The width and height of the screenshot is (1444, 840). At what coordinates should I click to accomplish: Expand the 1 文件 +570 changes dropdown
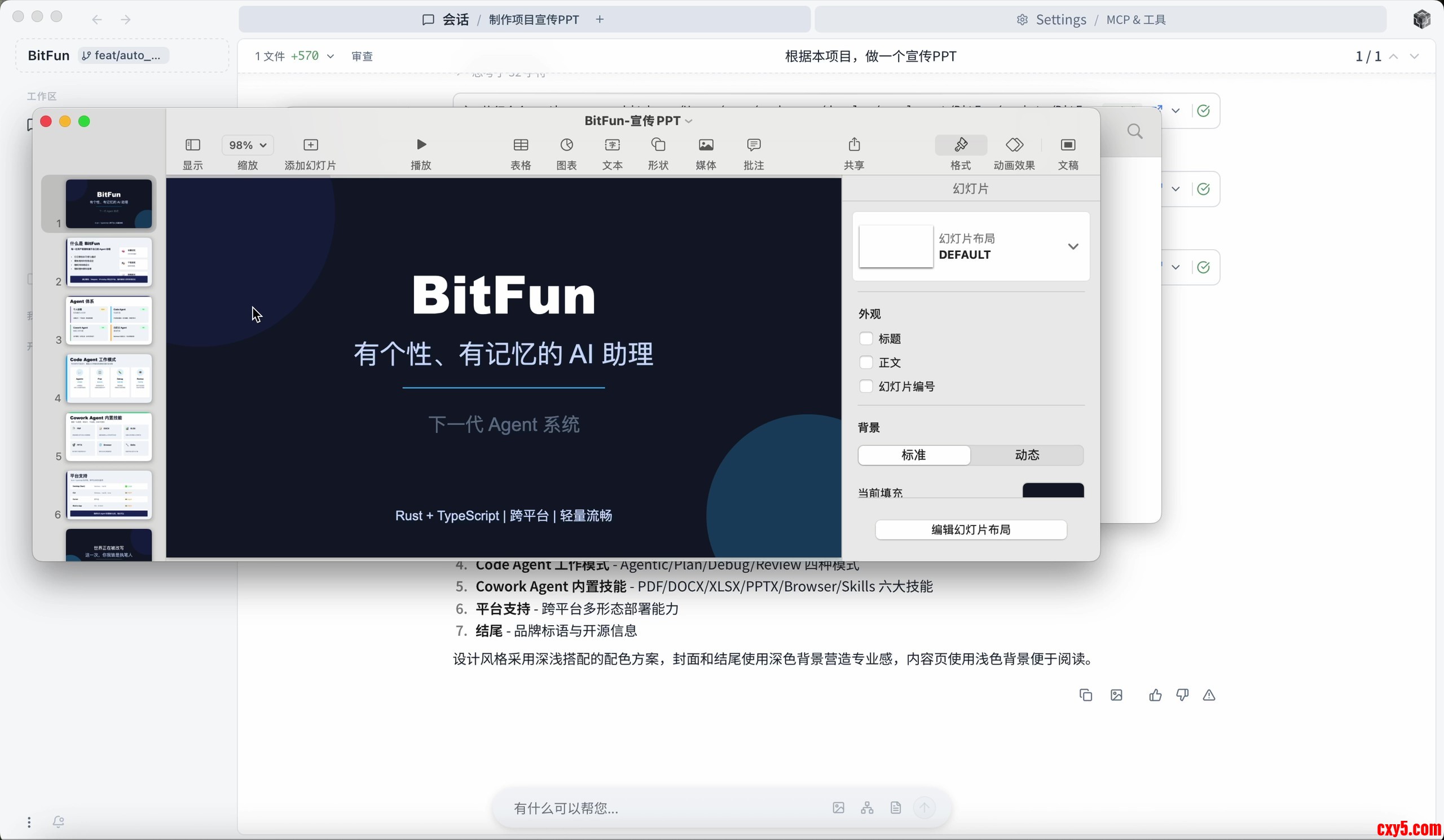[x=330, y=56]
